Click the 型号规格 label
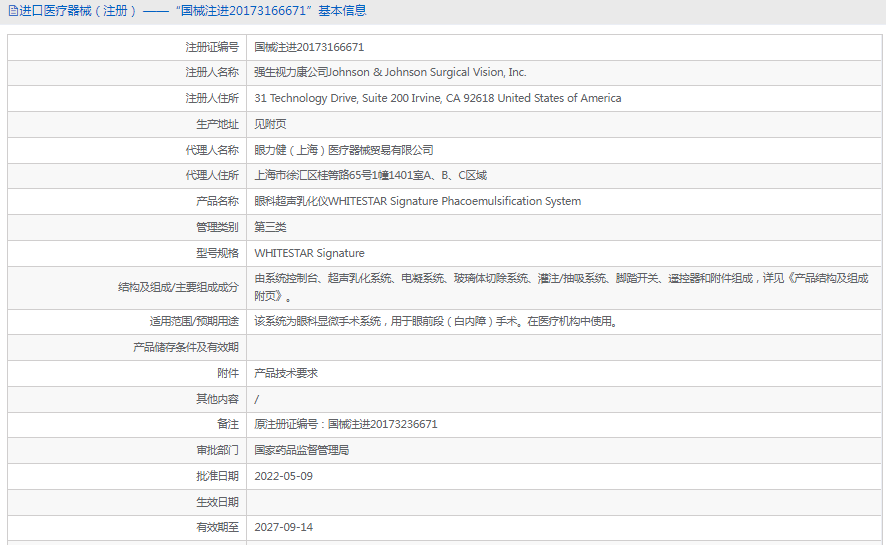886x545 pixels. point(218,254)
